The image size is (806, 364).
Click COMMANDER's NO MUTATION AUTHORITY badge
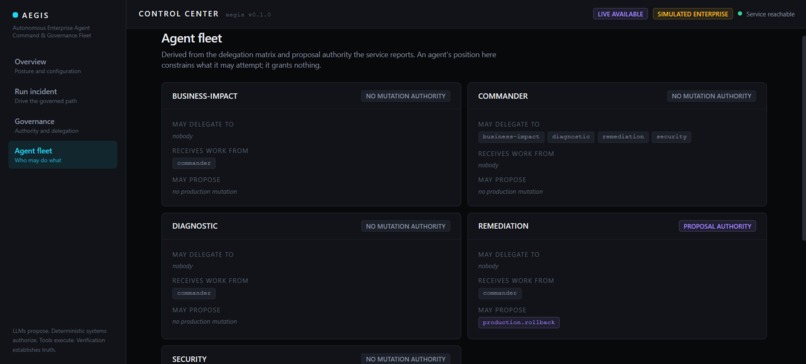pos(711,96)
